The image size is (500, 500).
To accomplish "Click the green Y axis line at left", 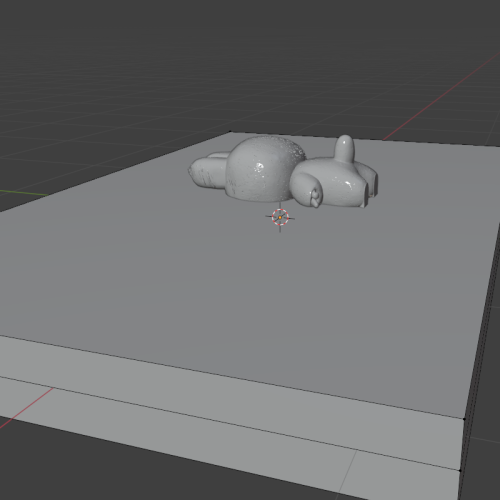I will click(23, 193).
